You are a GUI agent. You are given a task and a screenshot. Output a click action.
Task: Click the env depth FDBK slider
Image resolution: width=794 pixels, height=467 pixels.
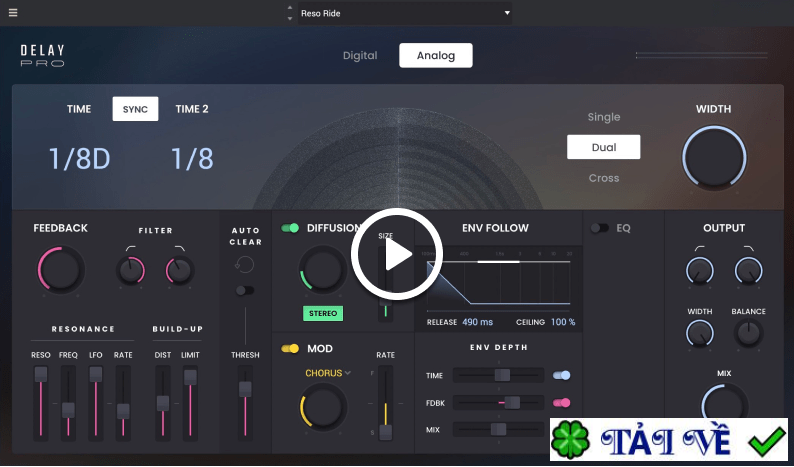coord(498,403)
